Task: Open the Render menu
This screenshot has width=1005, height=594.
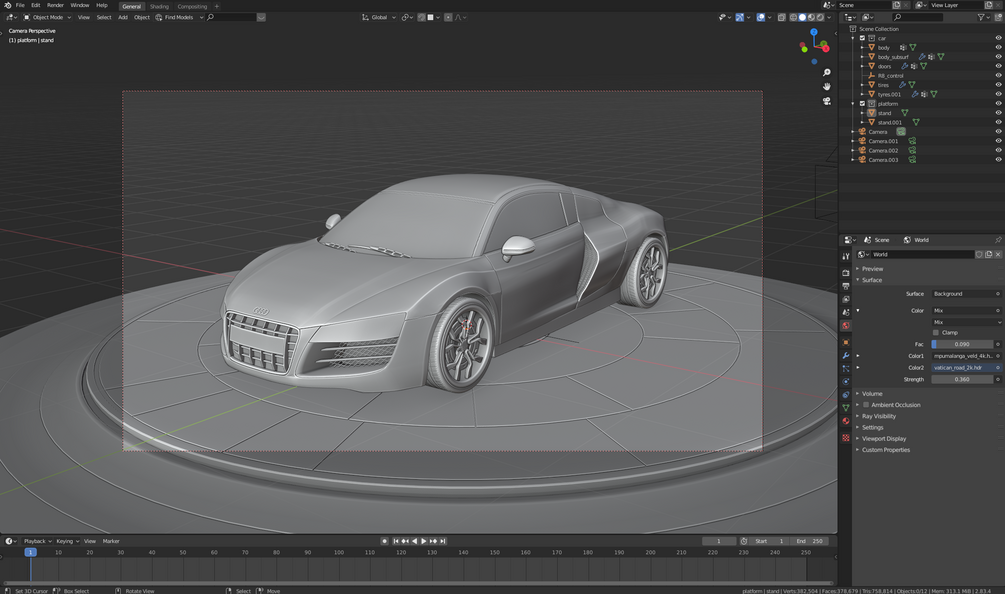Action: click(55, 5)
